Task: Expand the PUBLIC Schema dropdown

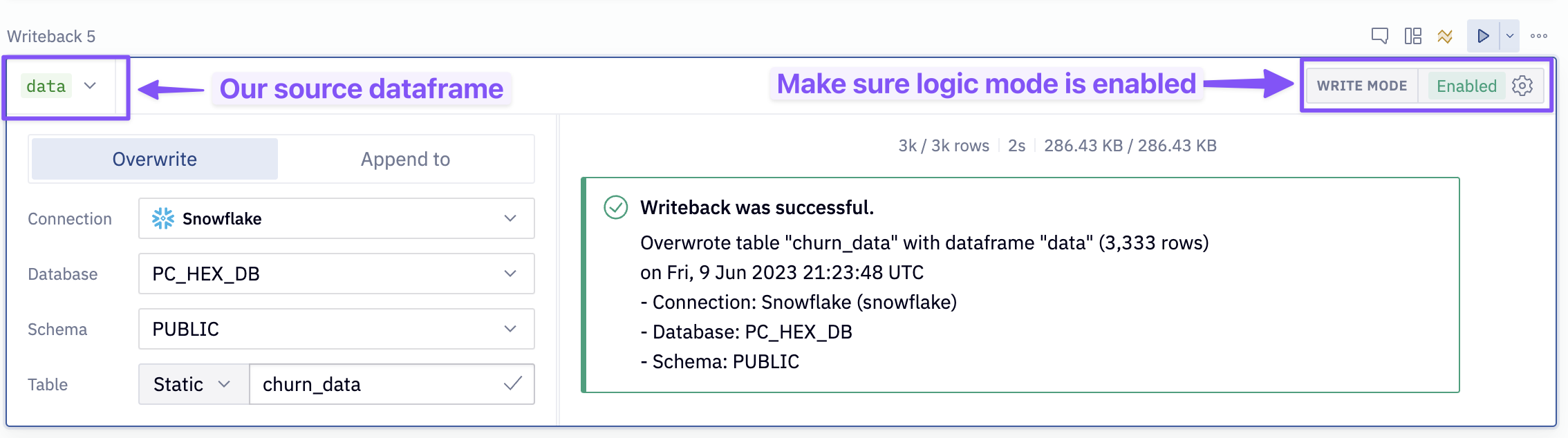Action: (x=510, y=329)
